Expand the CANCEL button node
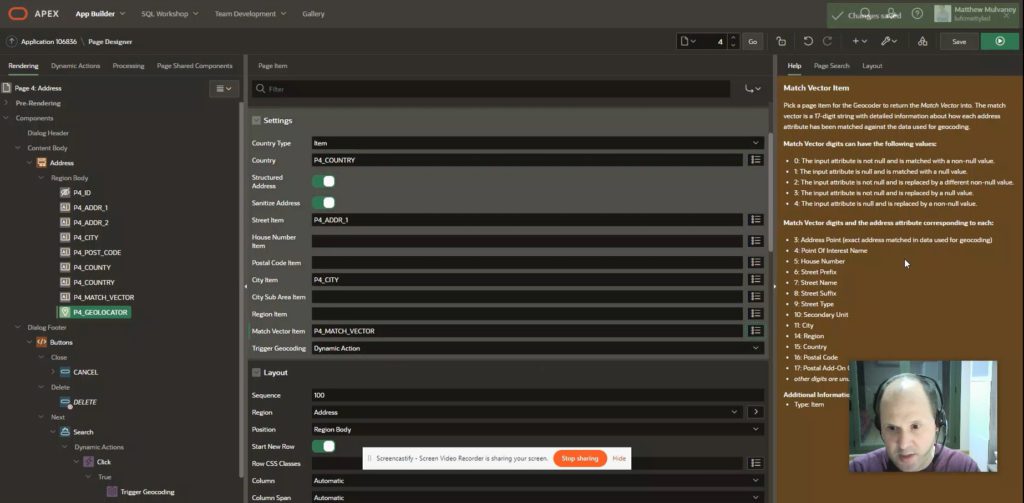1024x503 pixels. (53, 372)
